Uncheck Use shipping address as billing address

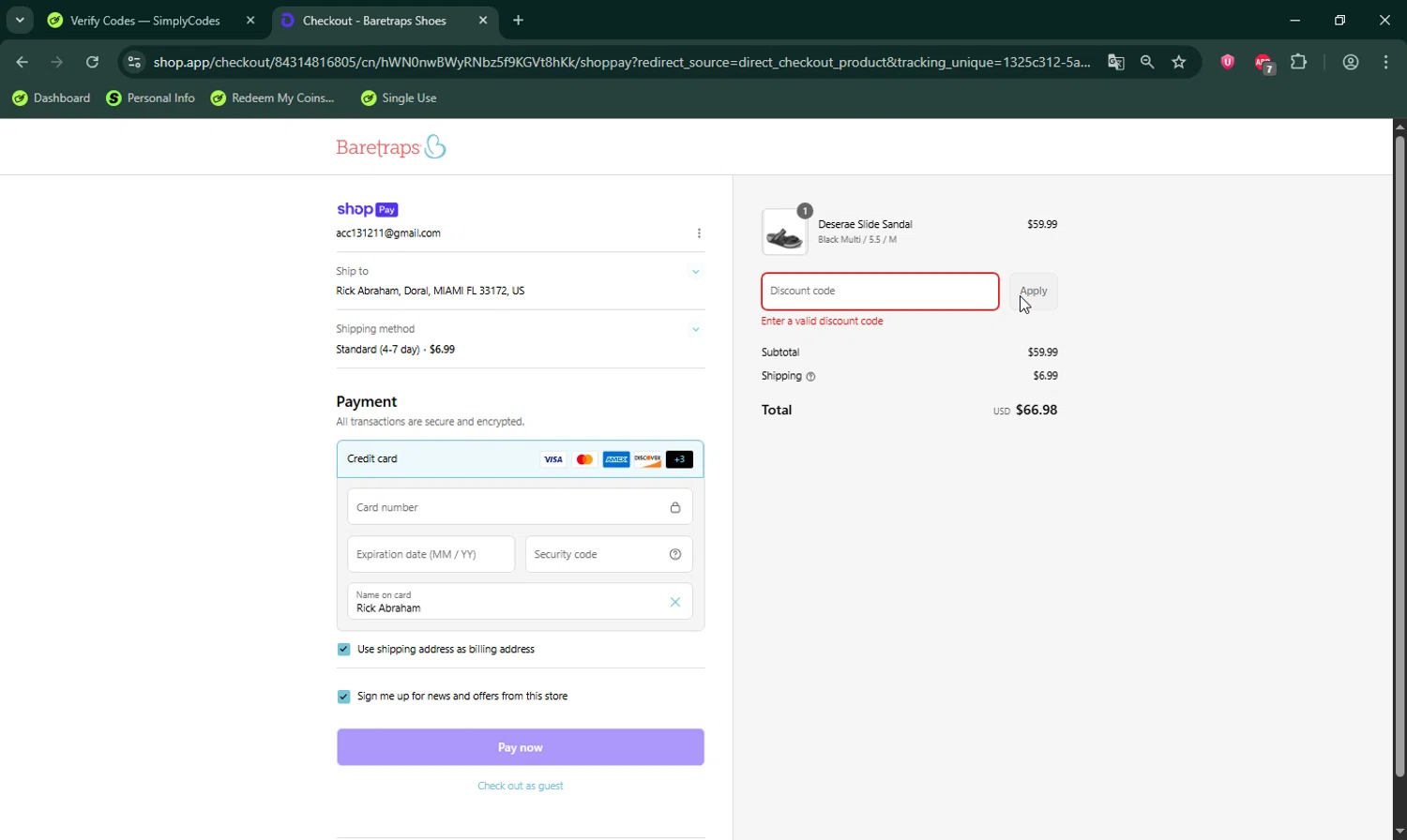343,650
